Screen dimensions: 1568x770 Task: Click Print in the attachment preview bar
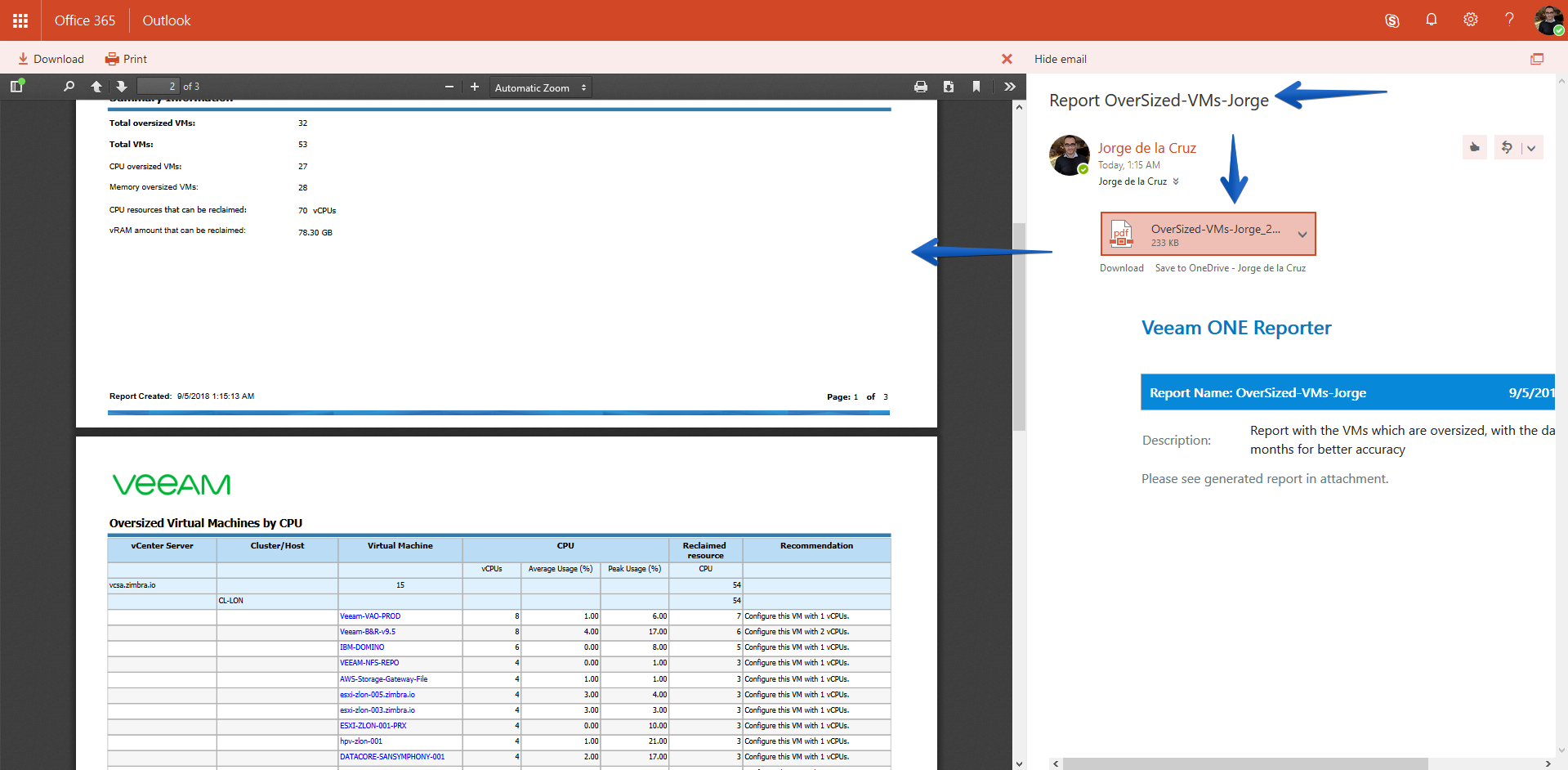click(126, 59)
